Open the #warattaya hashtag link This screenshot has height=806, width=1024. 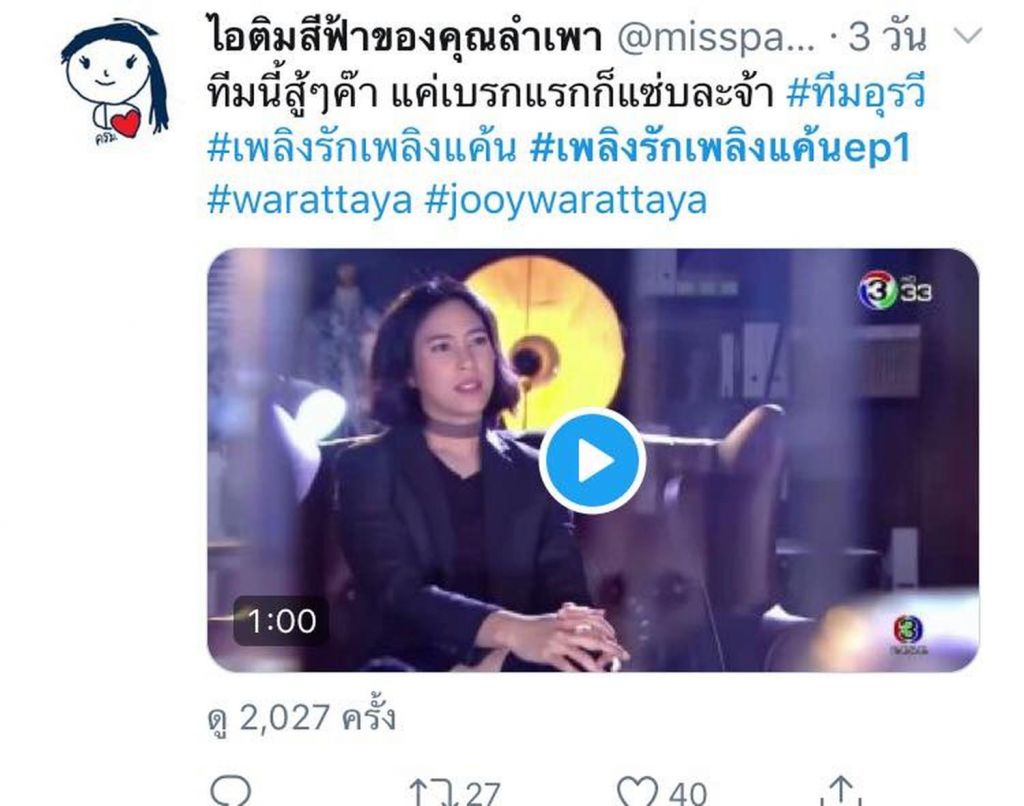click(310, 199)
